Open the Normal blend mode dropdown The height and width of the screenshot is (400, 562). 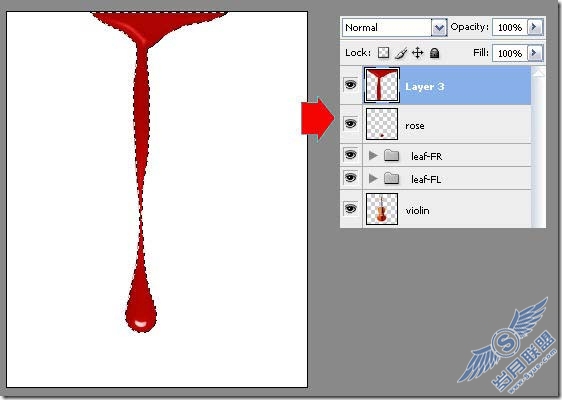click(439, 28)
